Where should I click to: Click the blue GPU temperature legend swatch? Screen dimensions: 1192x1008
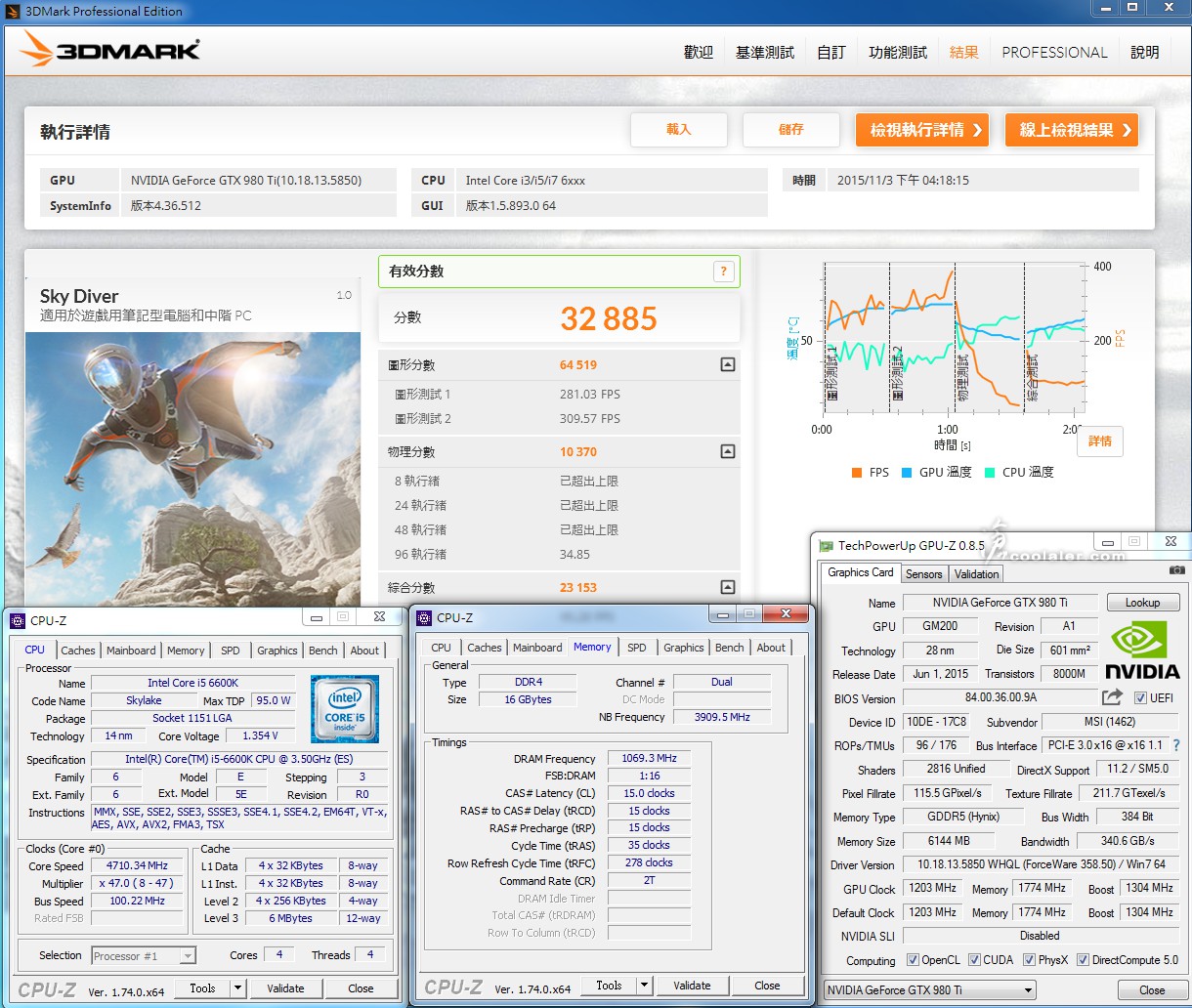pyautogui.click(x=907, y=473)
